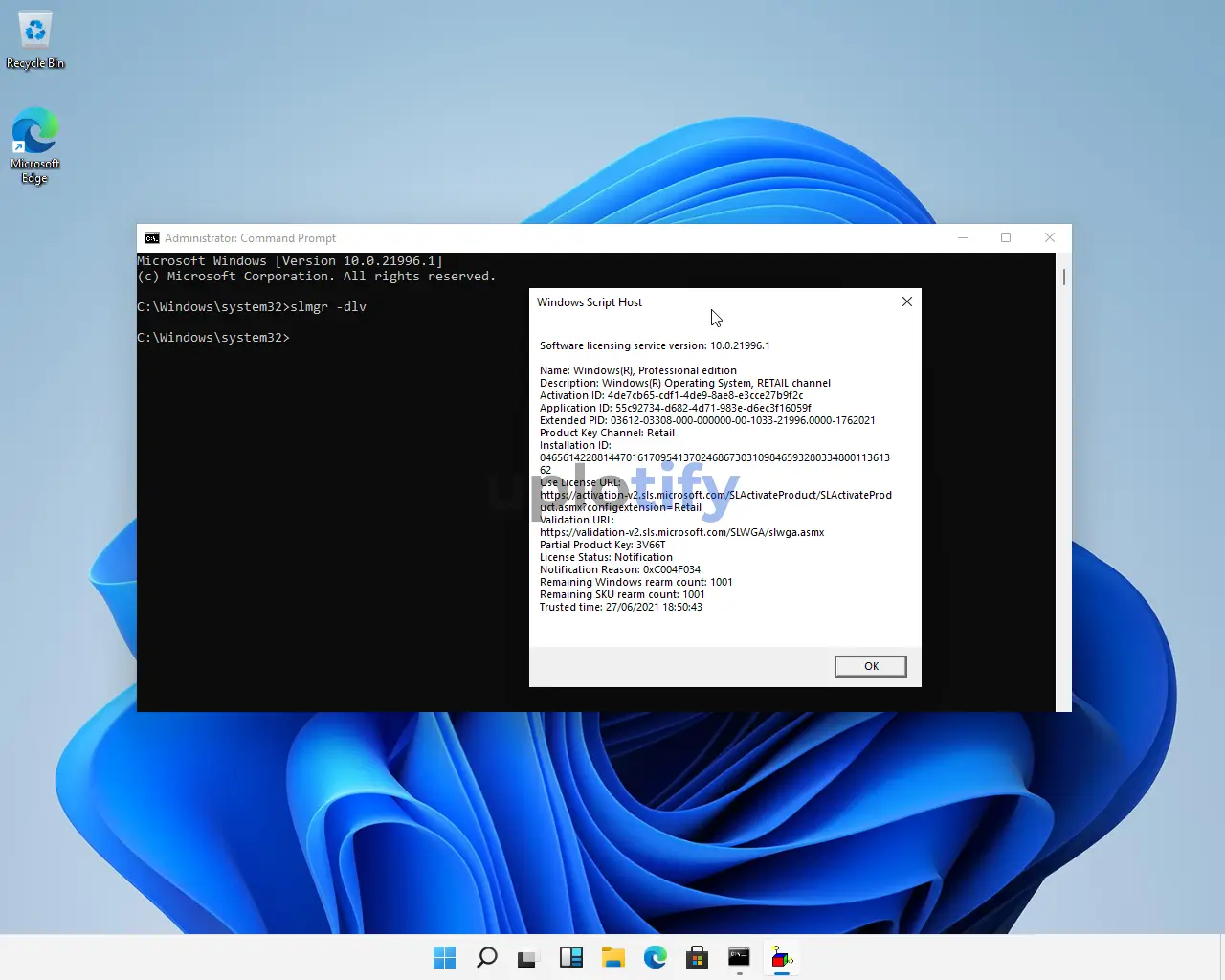This screenshot has height=980, width=1225.
Task: Click 'Partial Product Key: 3V66T' line
Action: pos(602,545)
